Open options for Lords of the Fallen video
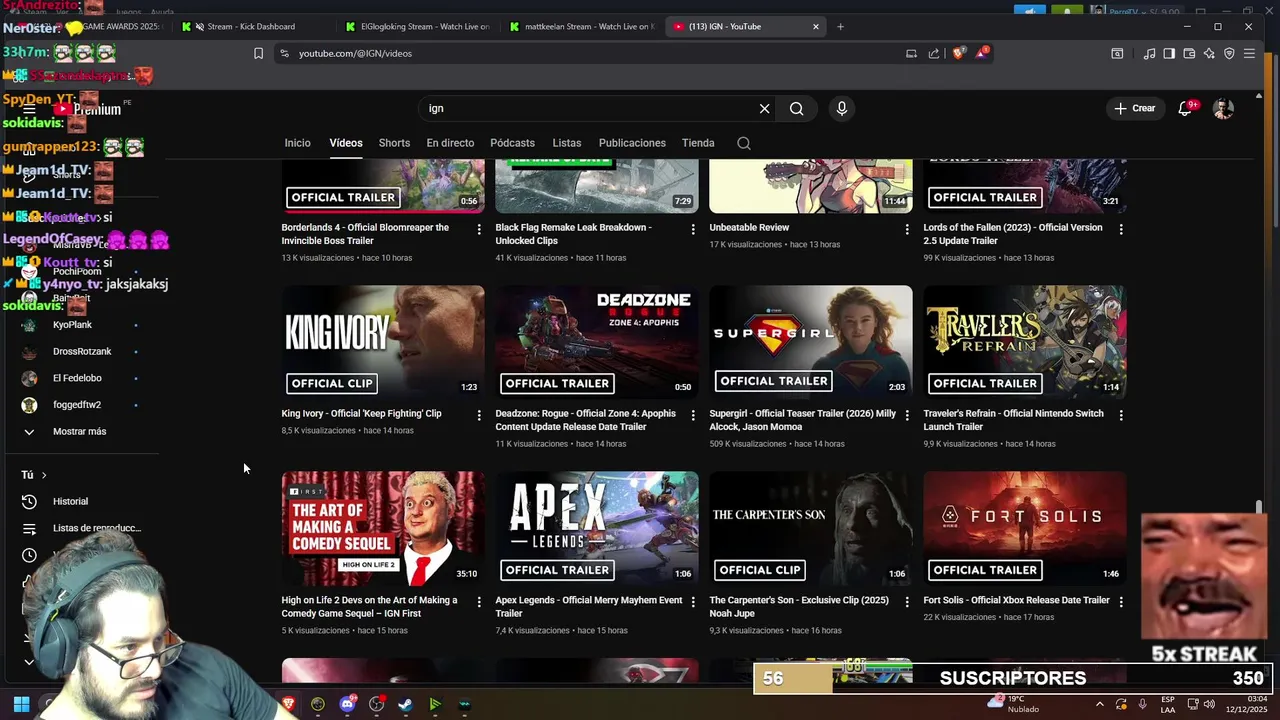Screen dimensions: 1280x720 click(1120, 229)
